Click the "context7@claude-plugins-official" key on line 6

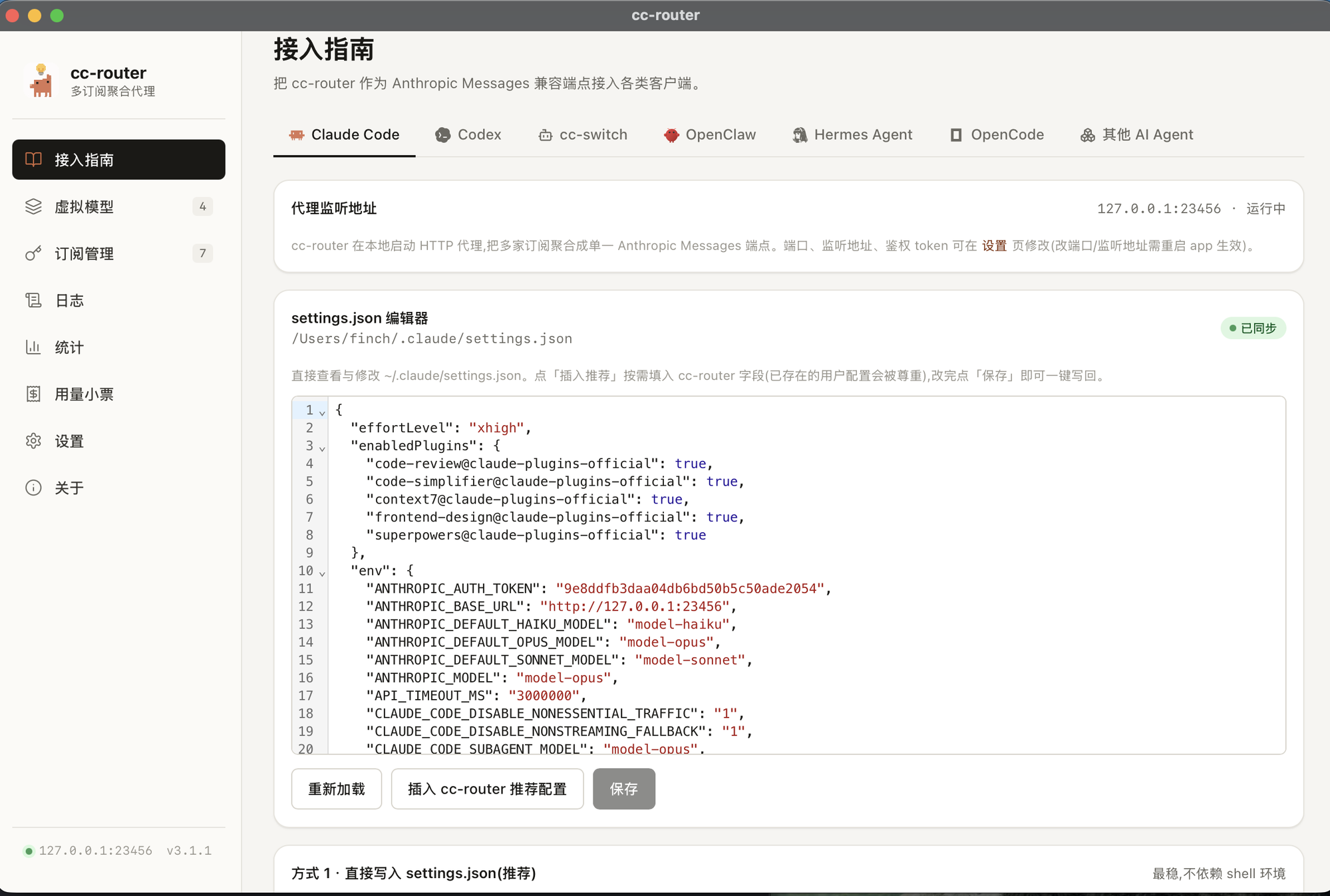(x=500, y=500)
